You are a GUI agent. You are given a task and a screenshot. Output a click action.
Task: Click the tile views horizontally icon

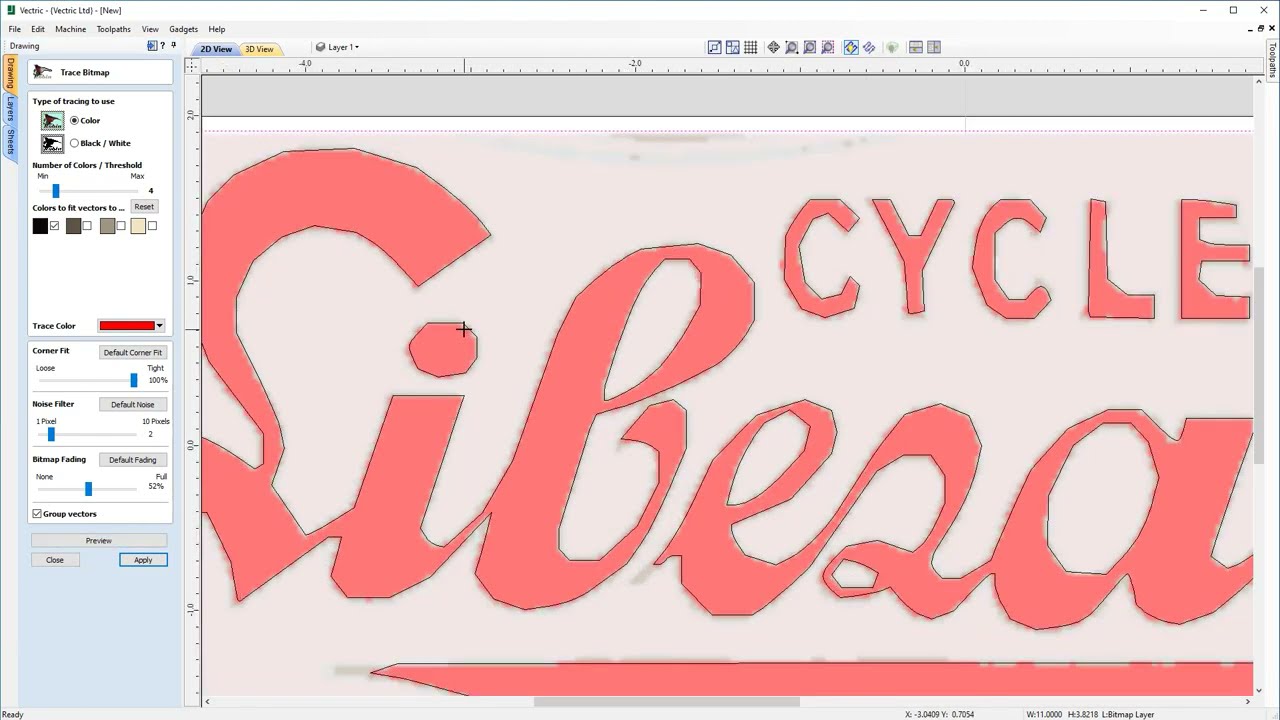[915, 47]
